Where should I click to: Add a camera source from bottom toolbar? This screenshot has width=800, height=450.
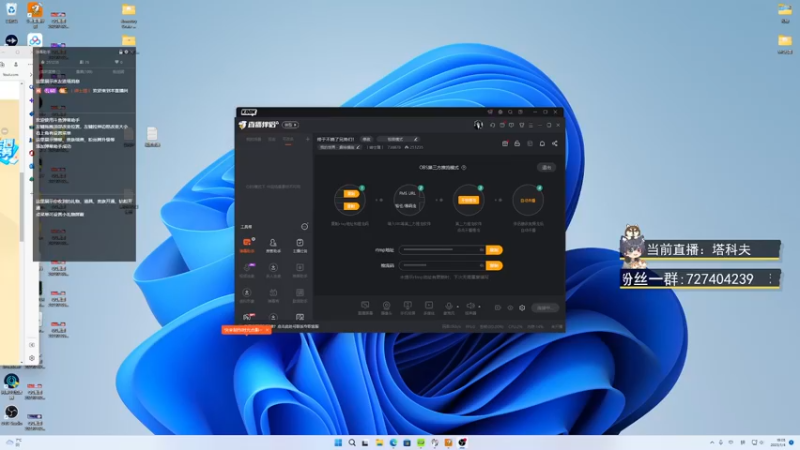point(386,307)
